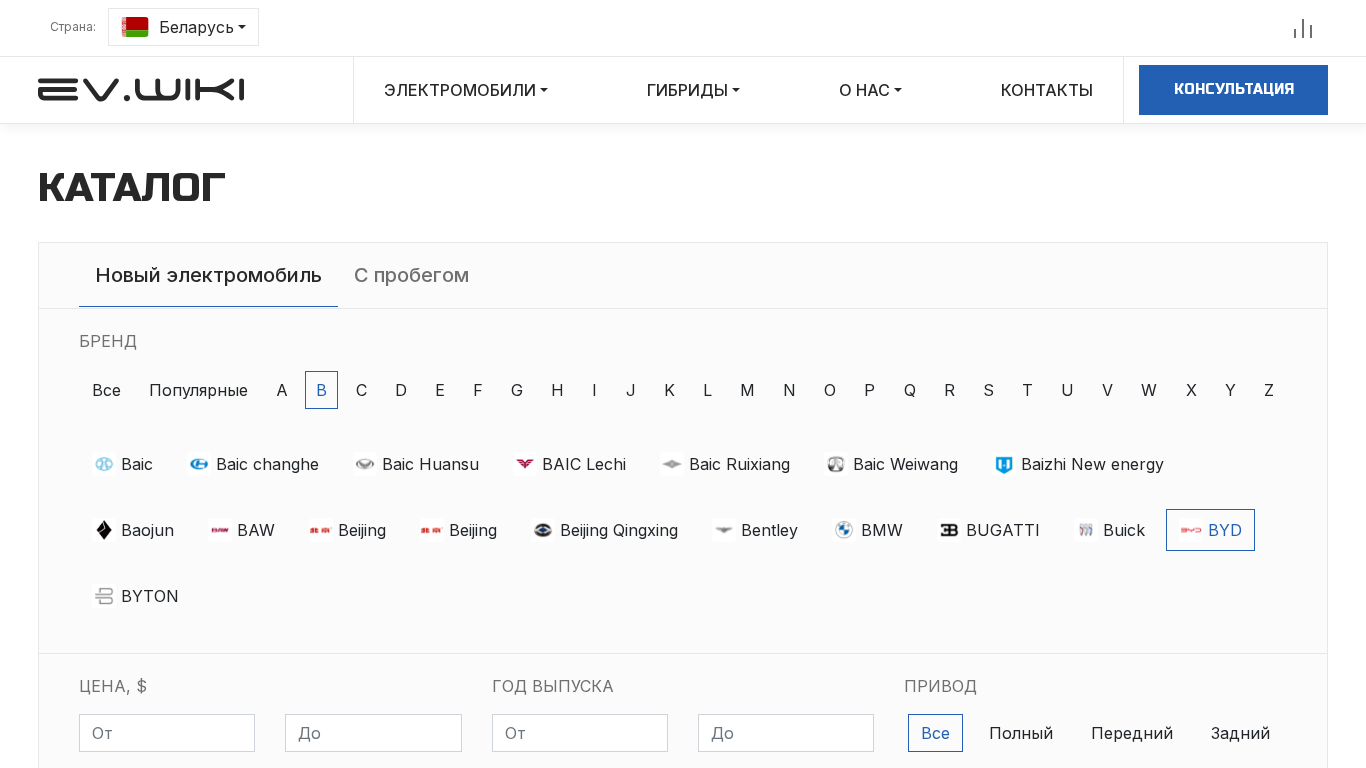The width and height of the screenshot is (1366, 768).
Task: Select the BAIC Lechi brand logo
Action: click(525, 464)
